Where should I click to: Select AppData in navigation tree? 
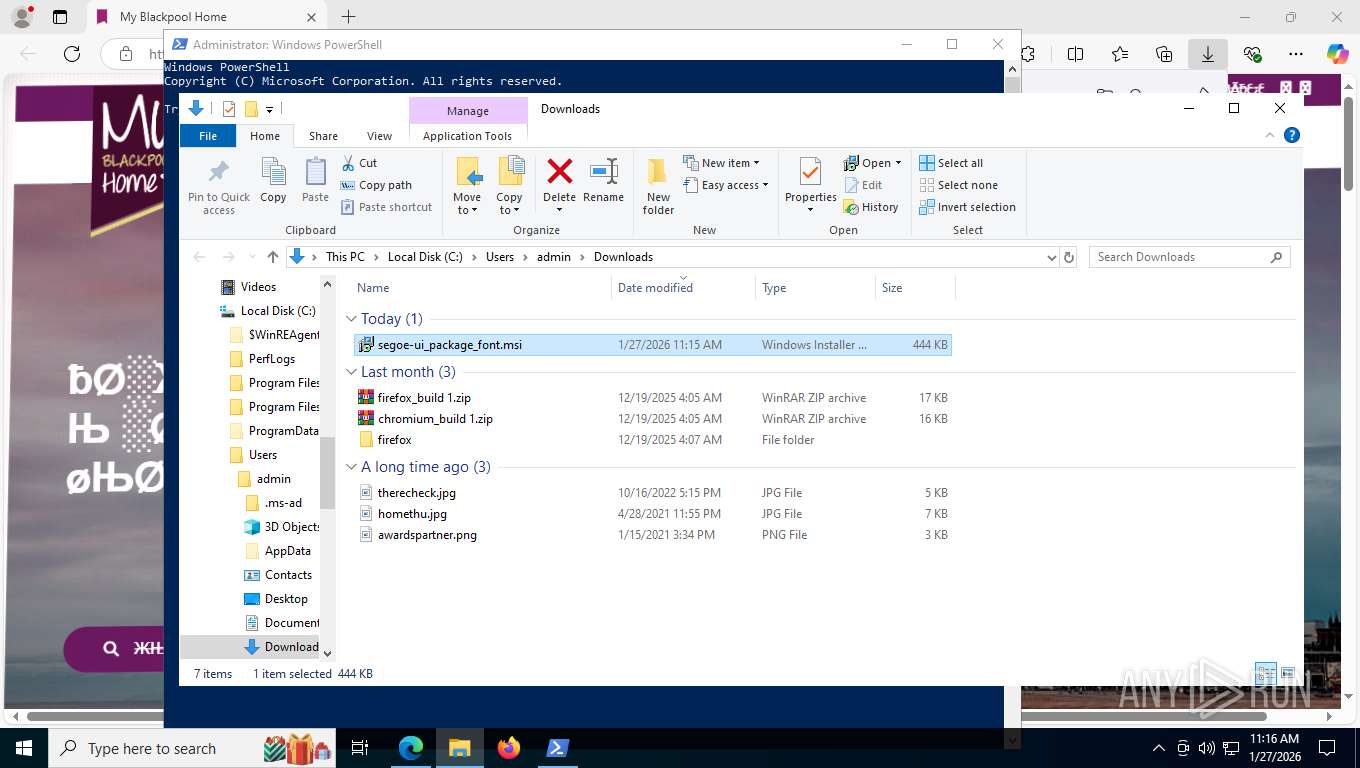[287, 551]
